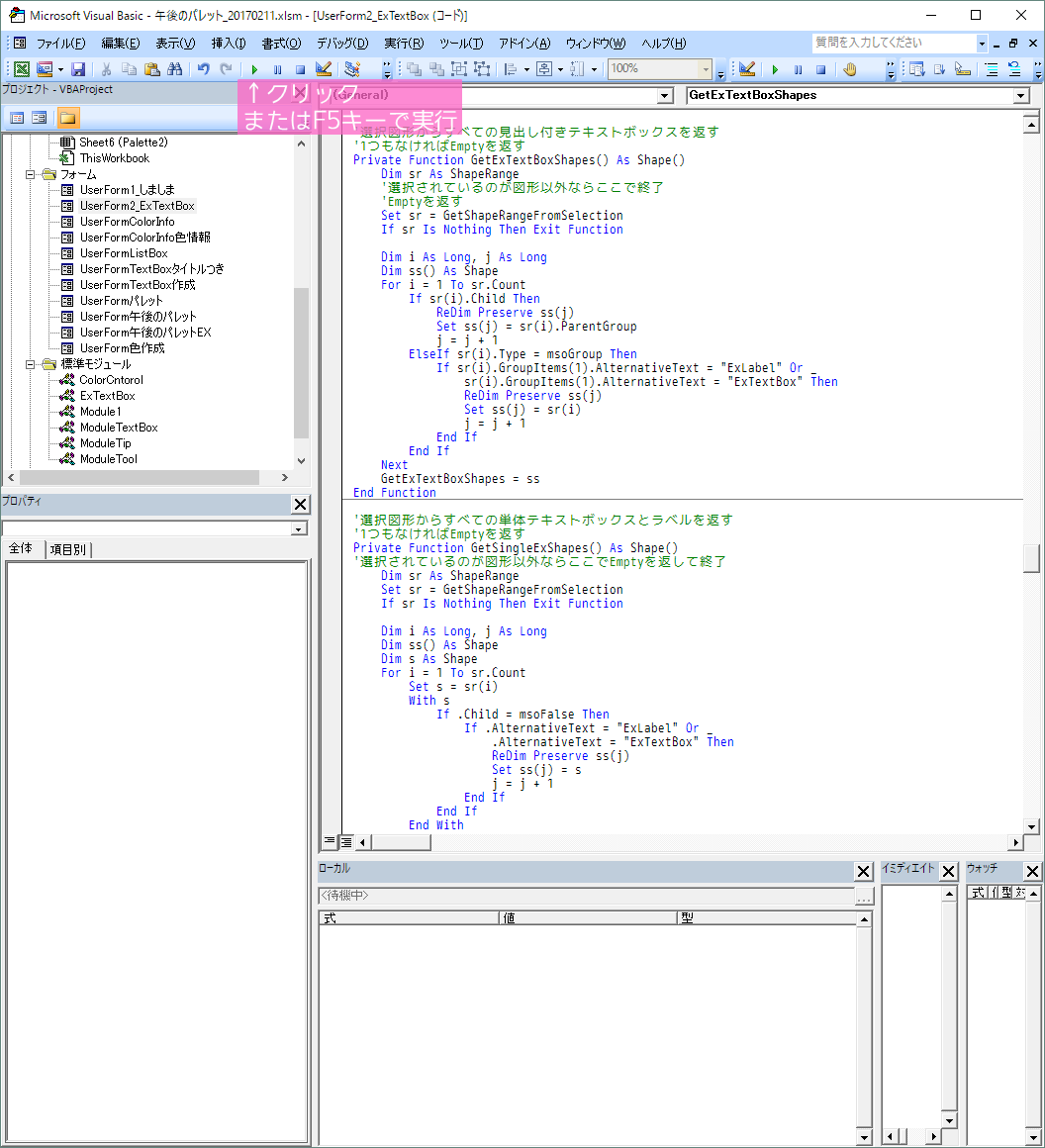Select the 全体 tab in Properties

click(21, 548)
